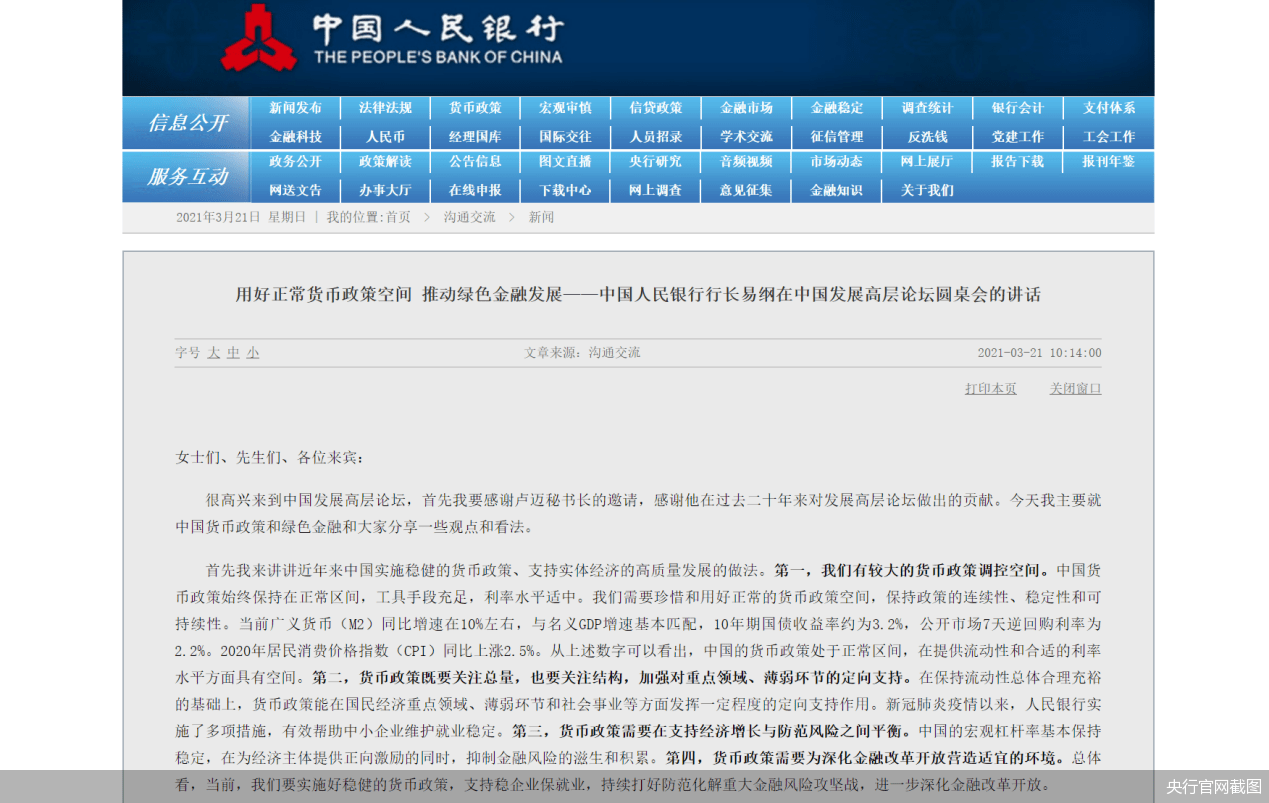Click the 文章来源：沟通交流 text

[x=582, y=353]
